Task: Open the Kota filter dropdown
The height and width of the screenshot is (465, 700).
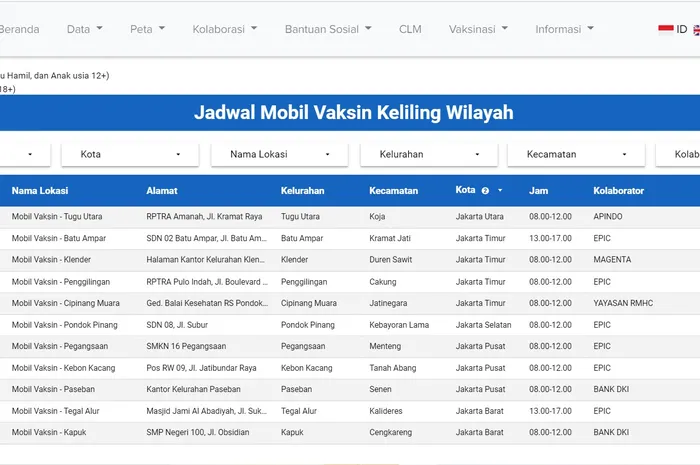Action: click(x=130, y=154)
